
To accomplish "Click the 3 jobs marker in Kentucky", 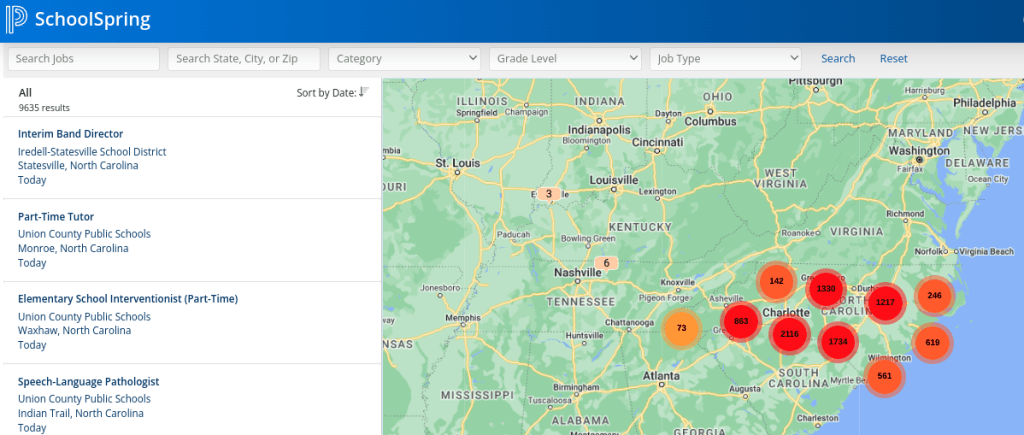I will (x=548, y=194).
